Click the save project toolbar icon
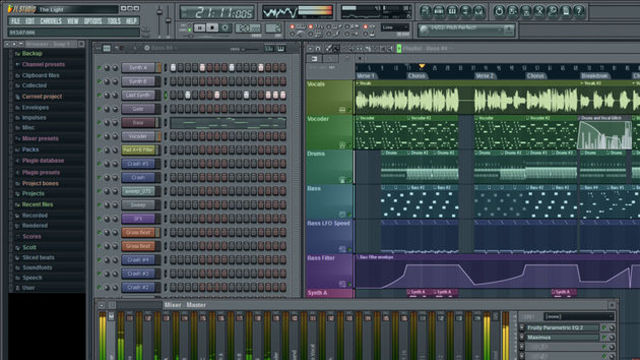 tap(512, 11)
